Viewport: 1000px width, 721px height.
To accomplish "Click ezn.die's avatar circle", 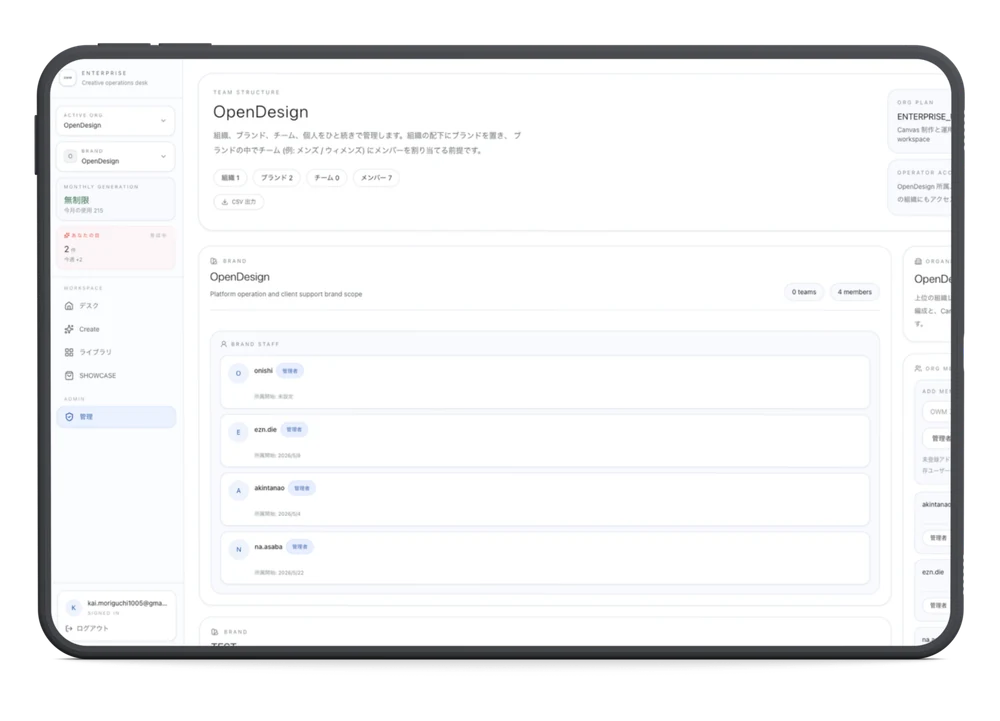I will point(239,432).
